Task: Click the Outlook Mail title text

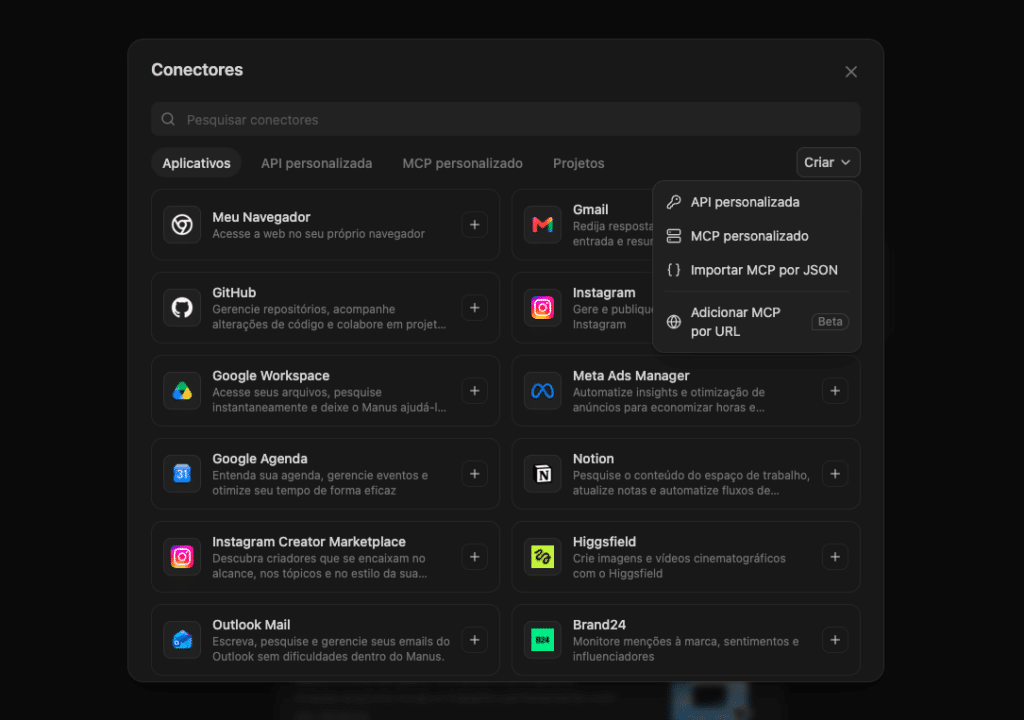Action: tap(251, 625)
